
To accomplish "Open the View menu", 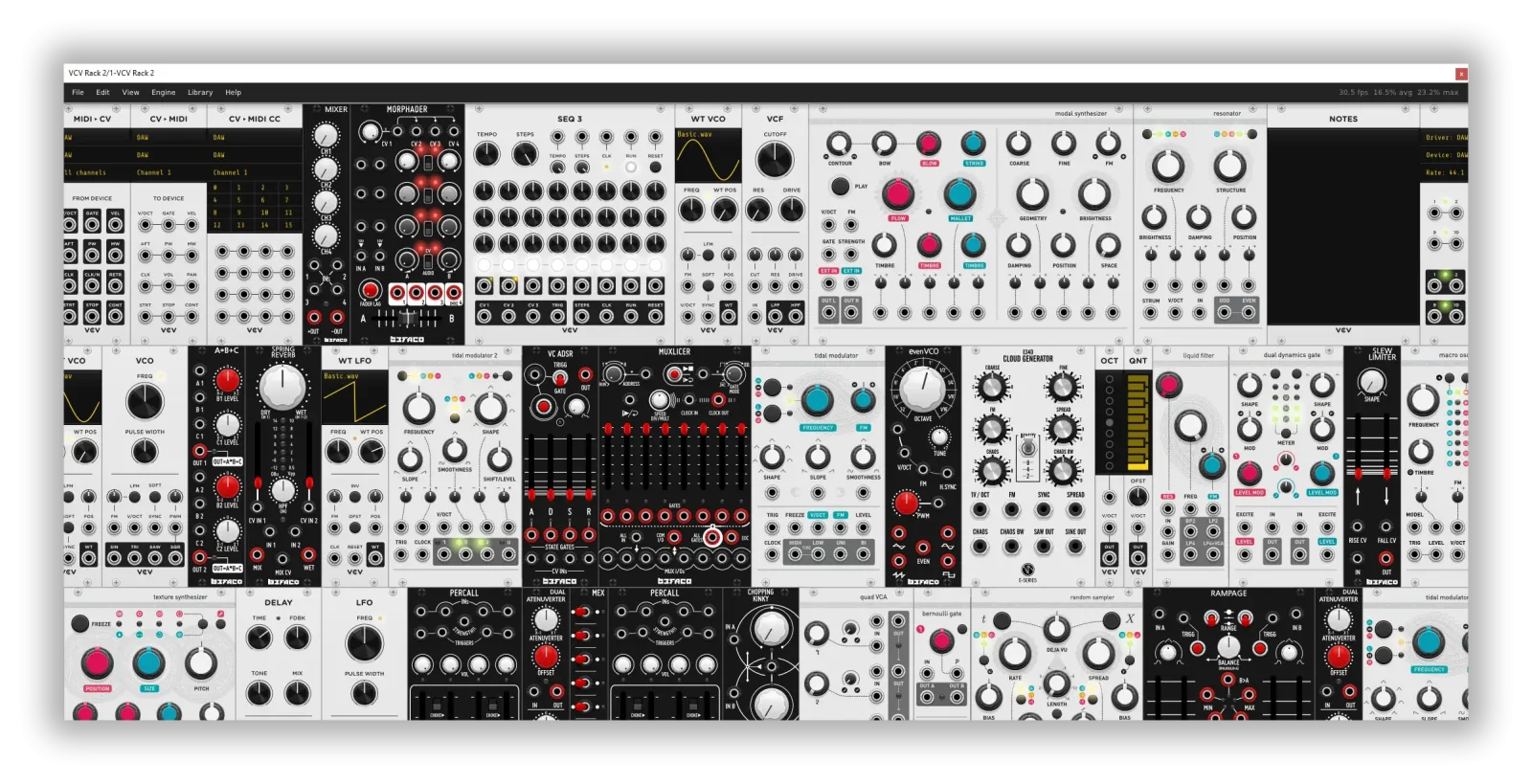I will click(130, 92).
